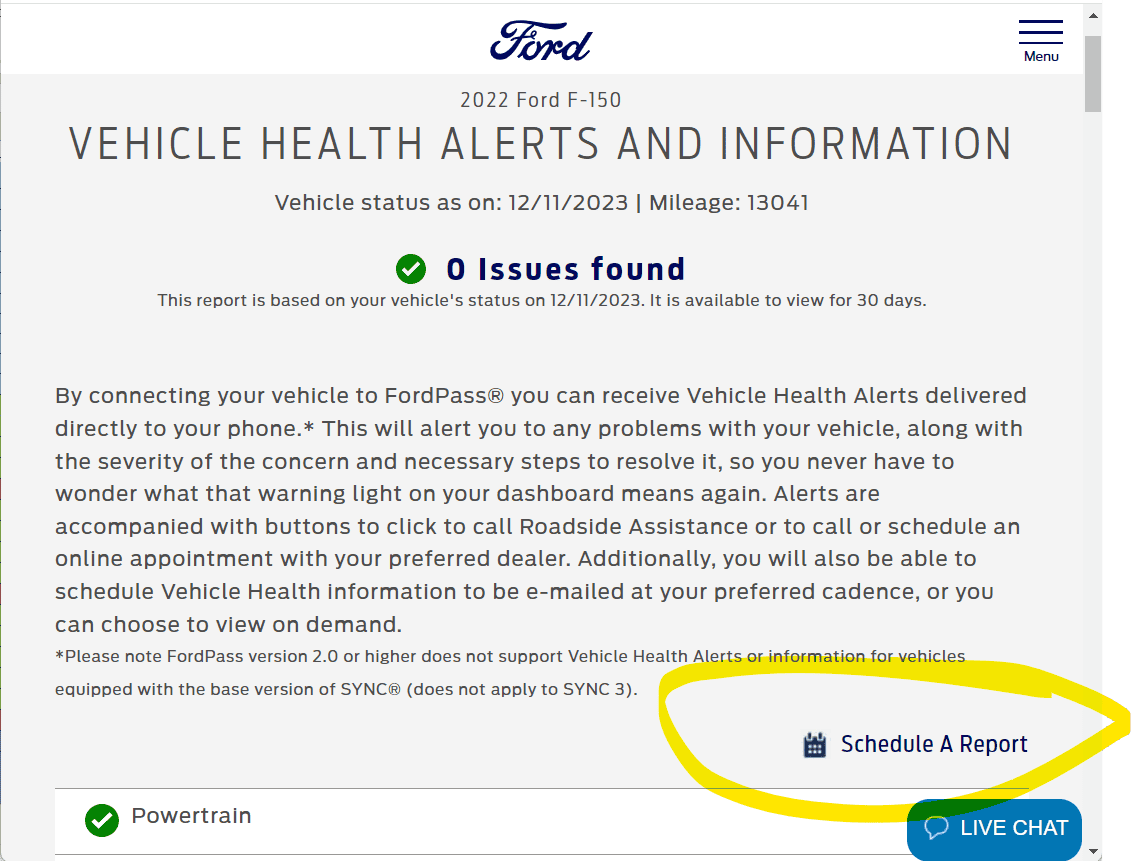Click the Ford logo in the header
1133x861 pixels.
click(541, 42)
